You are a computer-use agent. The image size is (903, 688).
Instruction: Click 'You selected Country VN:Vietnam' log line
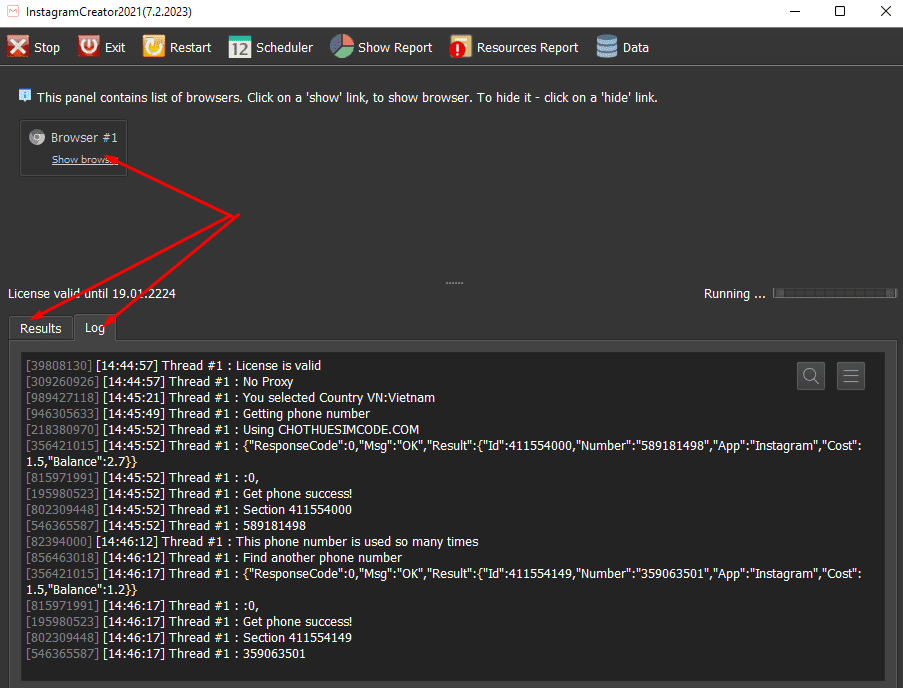[230, 398]
